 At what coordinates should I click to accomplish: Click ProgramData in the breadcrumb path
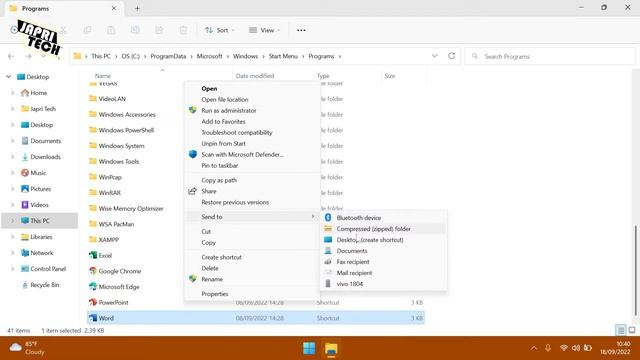click(x=168, y=56)
